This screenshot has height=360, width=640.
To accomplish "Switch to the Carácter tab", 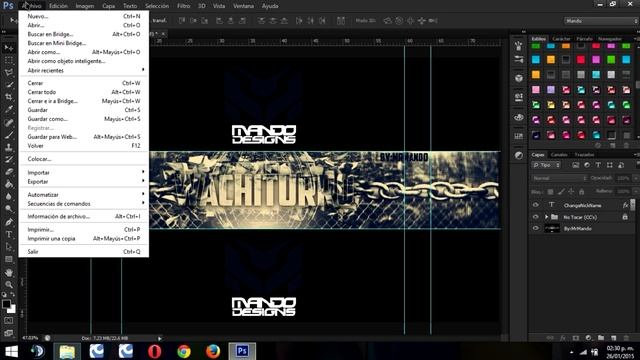I will coord(561,39).
